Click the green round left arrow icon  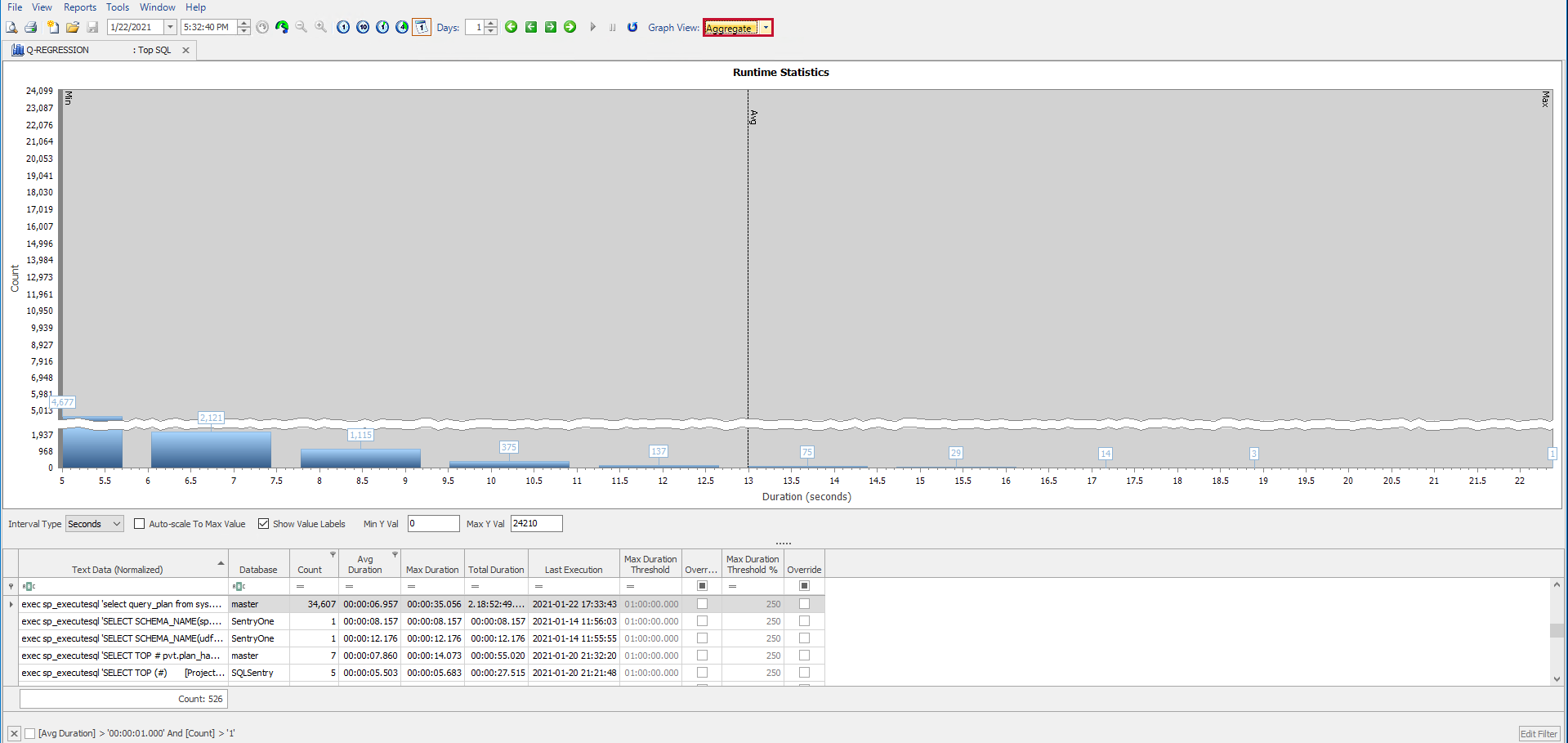click(x=511, y=27)
